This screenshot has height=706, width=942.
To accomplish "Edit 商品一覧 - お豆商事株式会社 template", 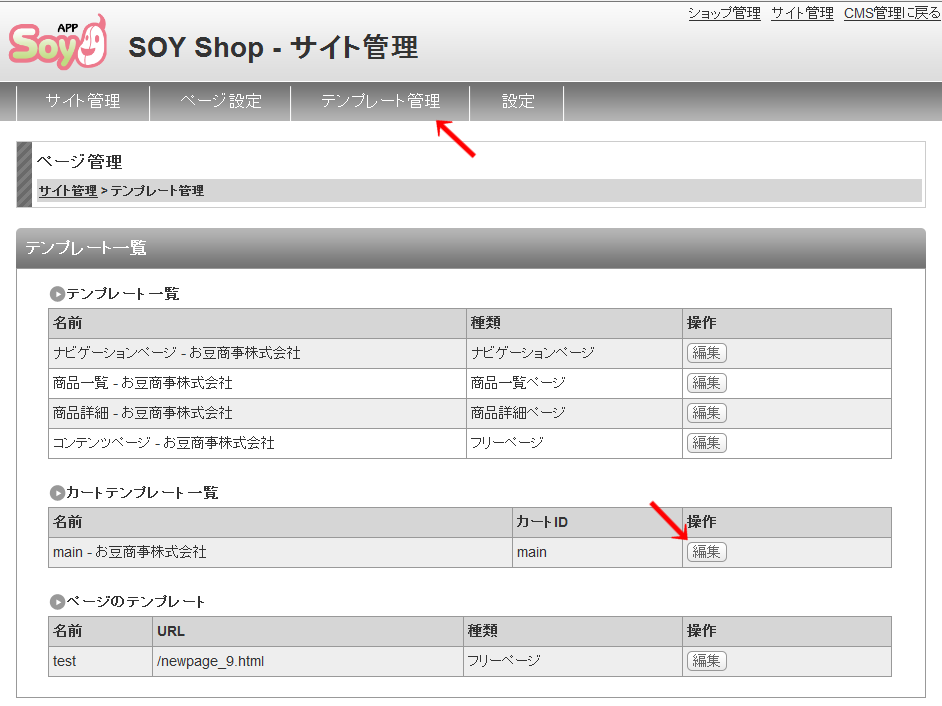I will (706, 383).
